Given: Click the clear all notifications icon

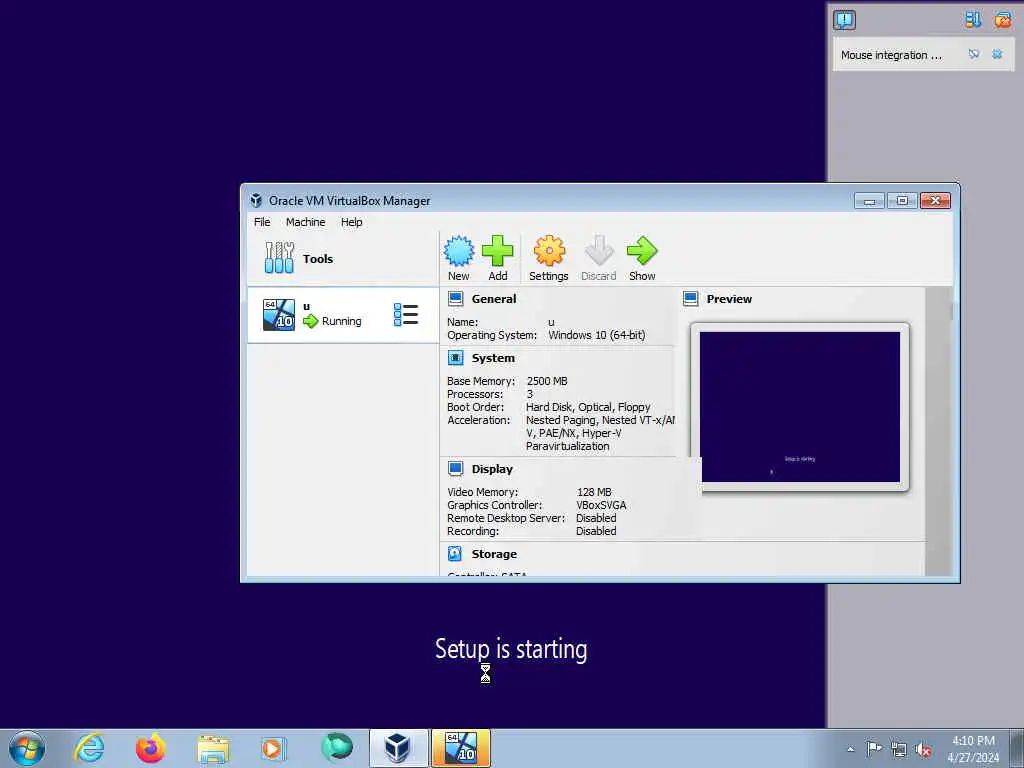Looking at the screenshot, I should pyautogui.click(x=1002, y=20).
